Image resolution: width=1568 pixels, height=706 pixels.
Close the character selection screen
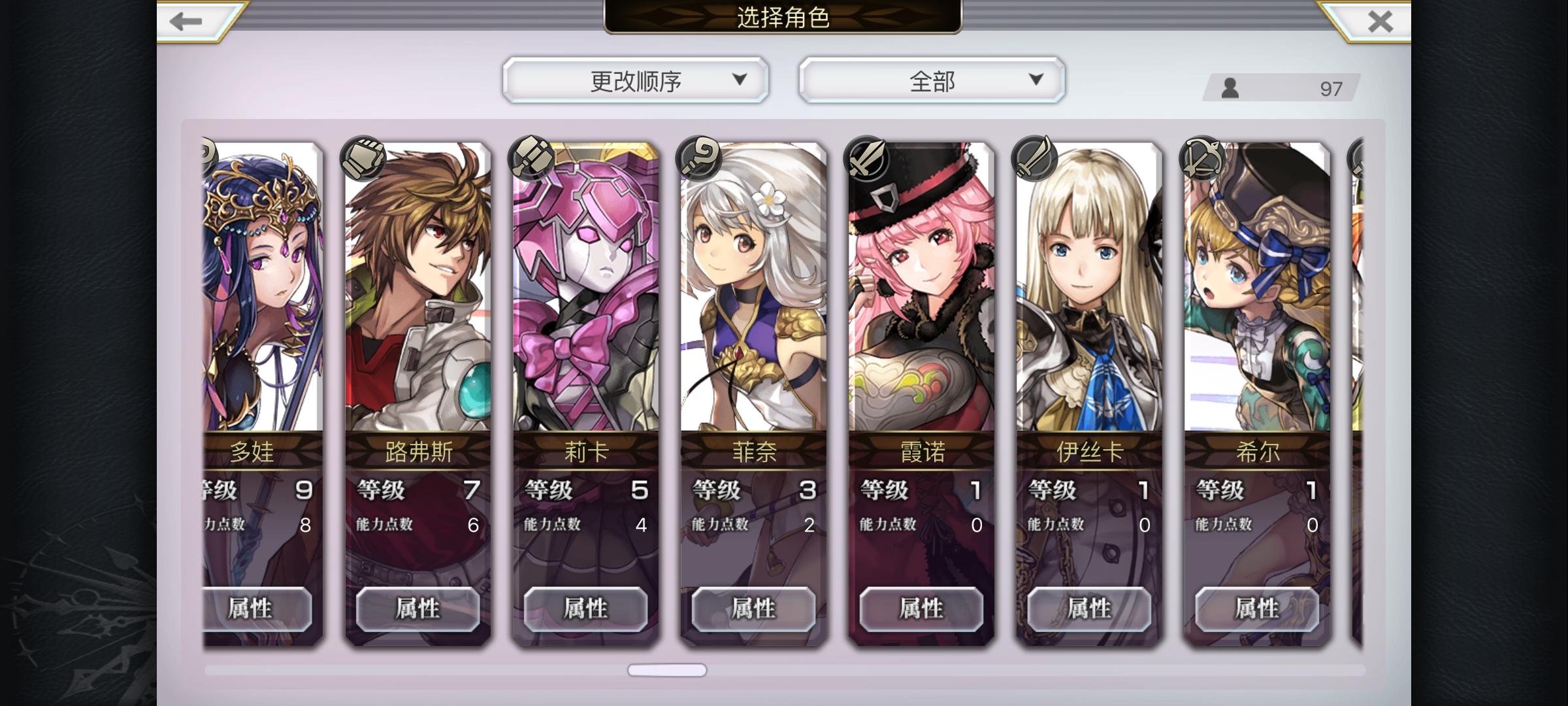point(1380,22)
